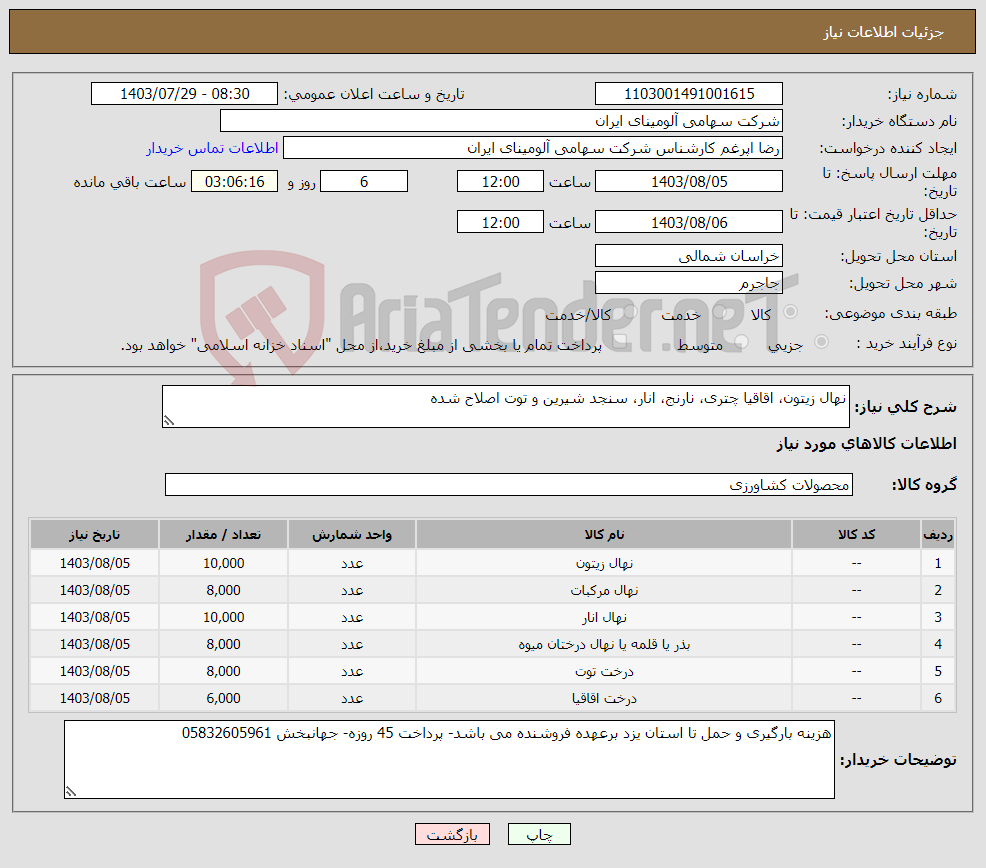This screenshot has height=868, width=986.
Task: Click delivery city field جاجرم
Action: 689,283
